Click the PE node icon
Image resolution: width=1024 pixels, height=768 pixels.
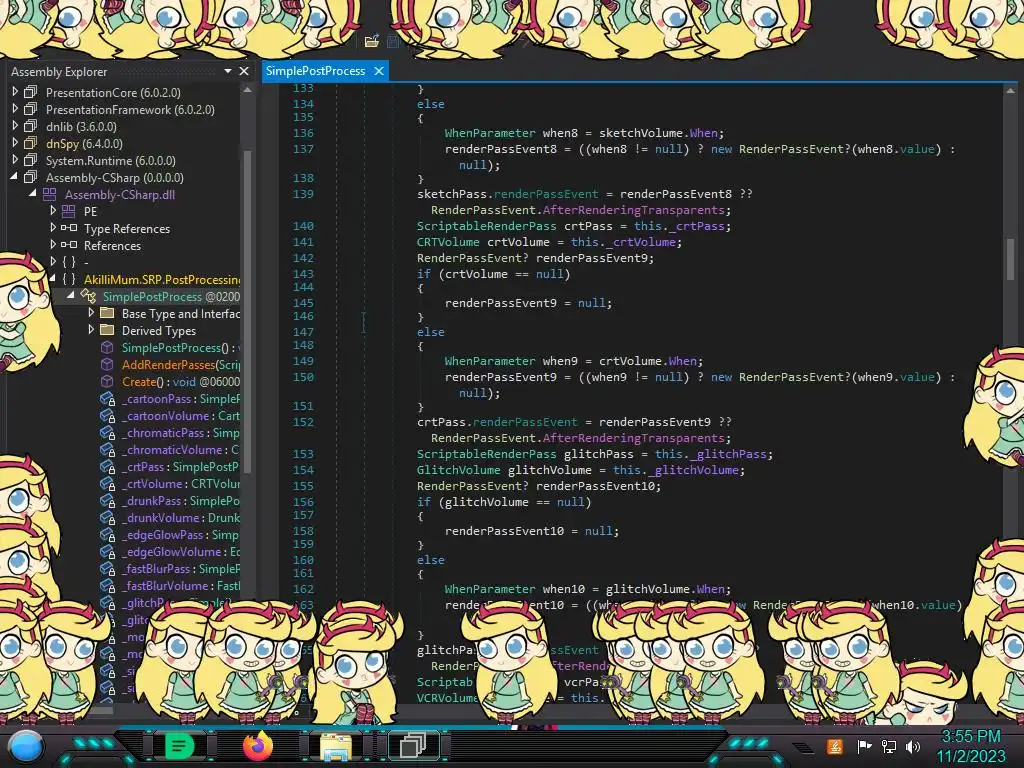coord(69,211)
